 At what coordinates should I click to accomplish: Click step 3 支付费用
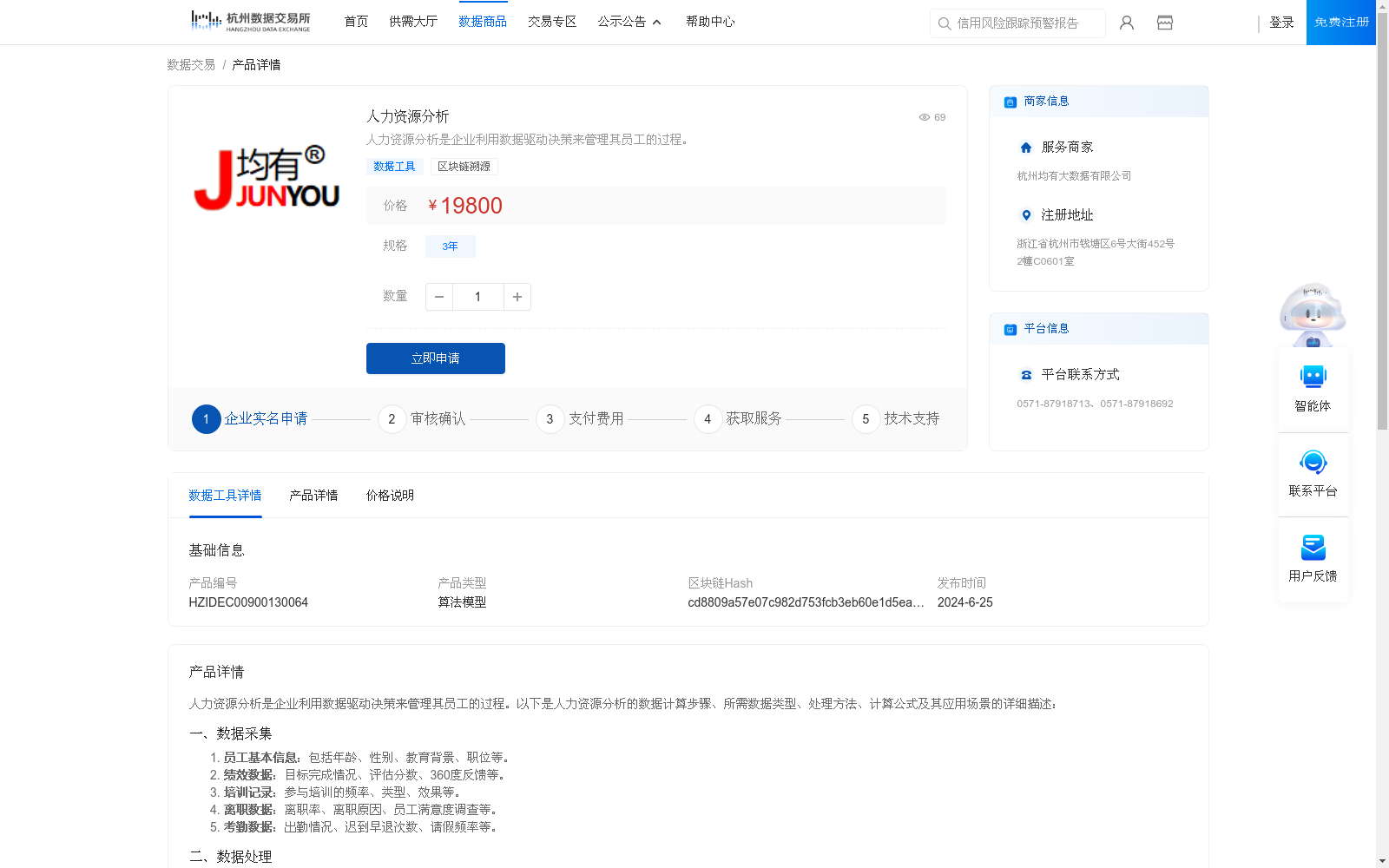(580, 419)
